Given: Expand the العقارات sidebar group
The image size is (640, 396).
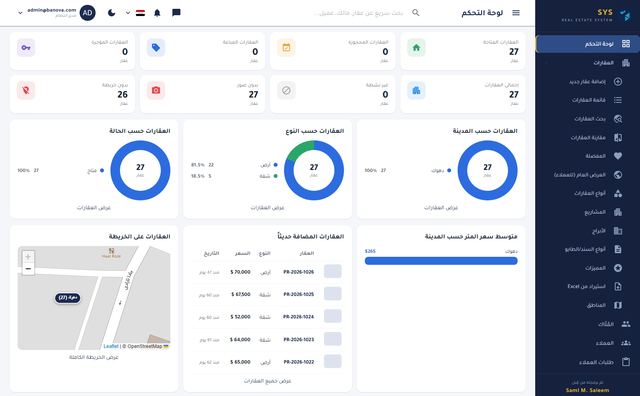Looking at the screenshot, I should point(588,63).
